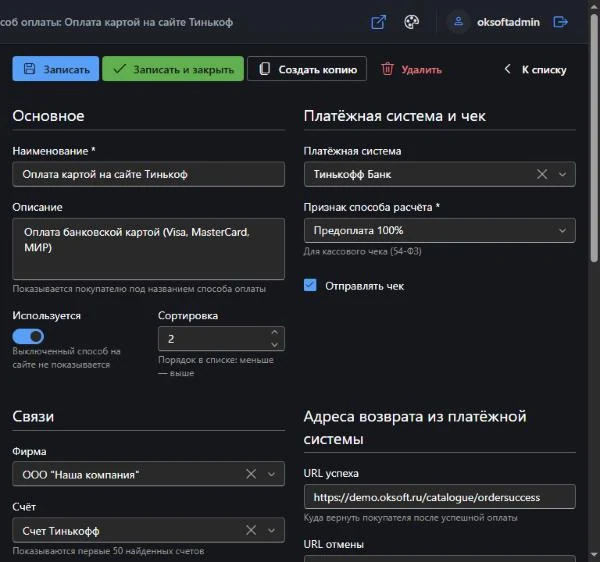600x562 pixels.
Task: Clear the Счет Тинькофф account selection
Action: (251, 530)
